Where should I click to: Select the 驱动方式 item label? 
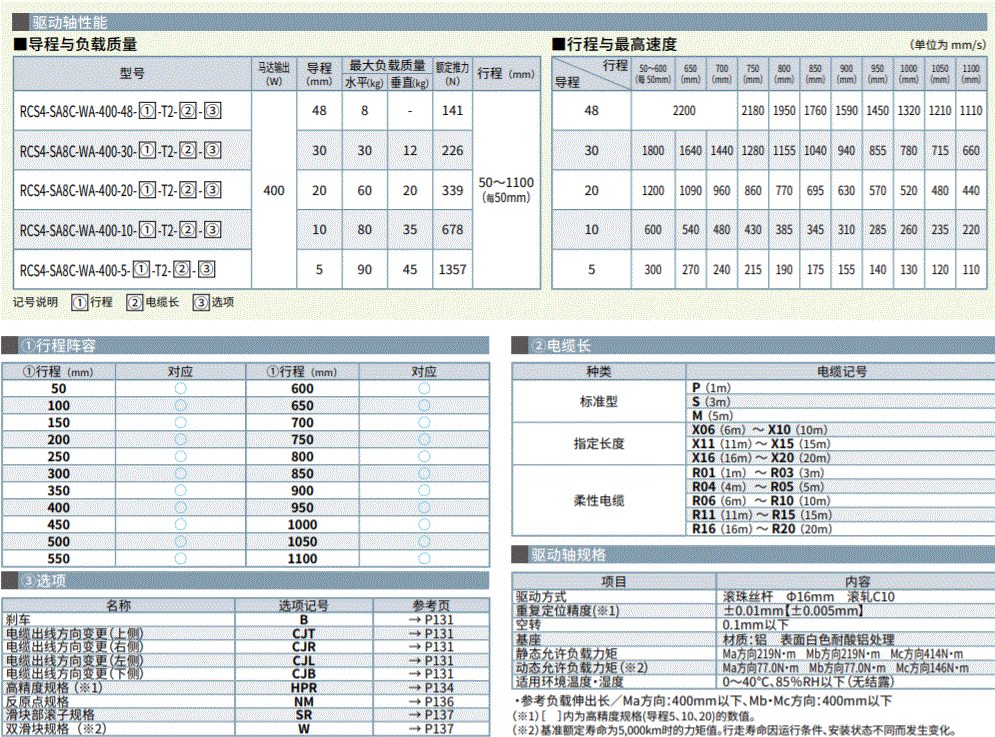[541, 597]
